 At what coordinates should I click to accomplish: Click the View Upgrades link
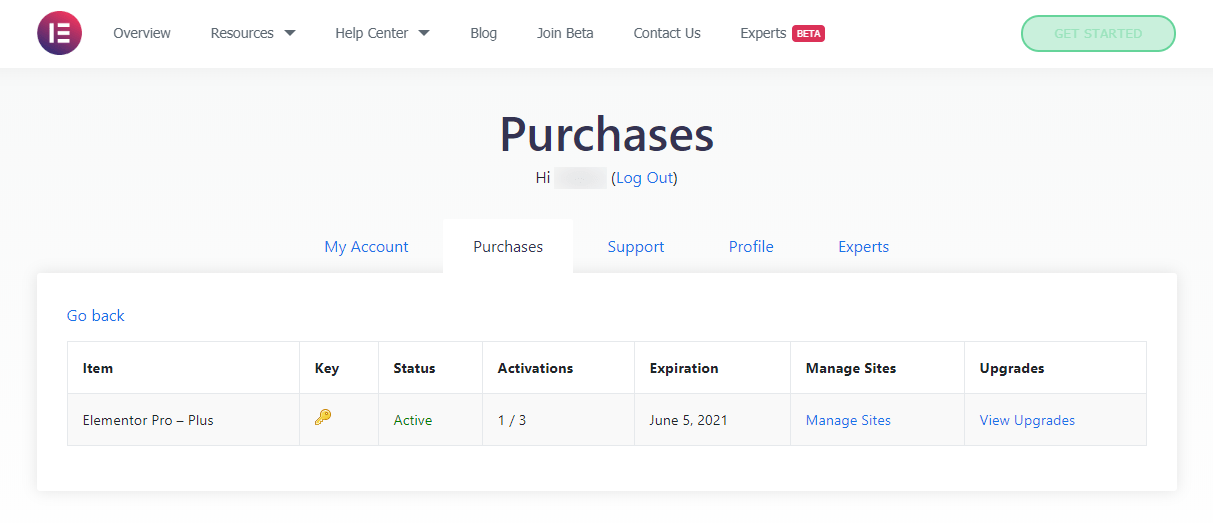(x=1027, y=420)
